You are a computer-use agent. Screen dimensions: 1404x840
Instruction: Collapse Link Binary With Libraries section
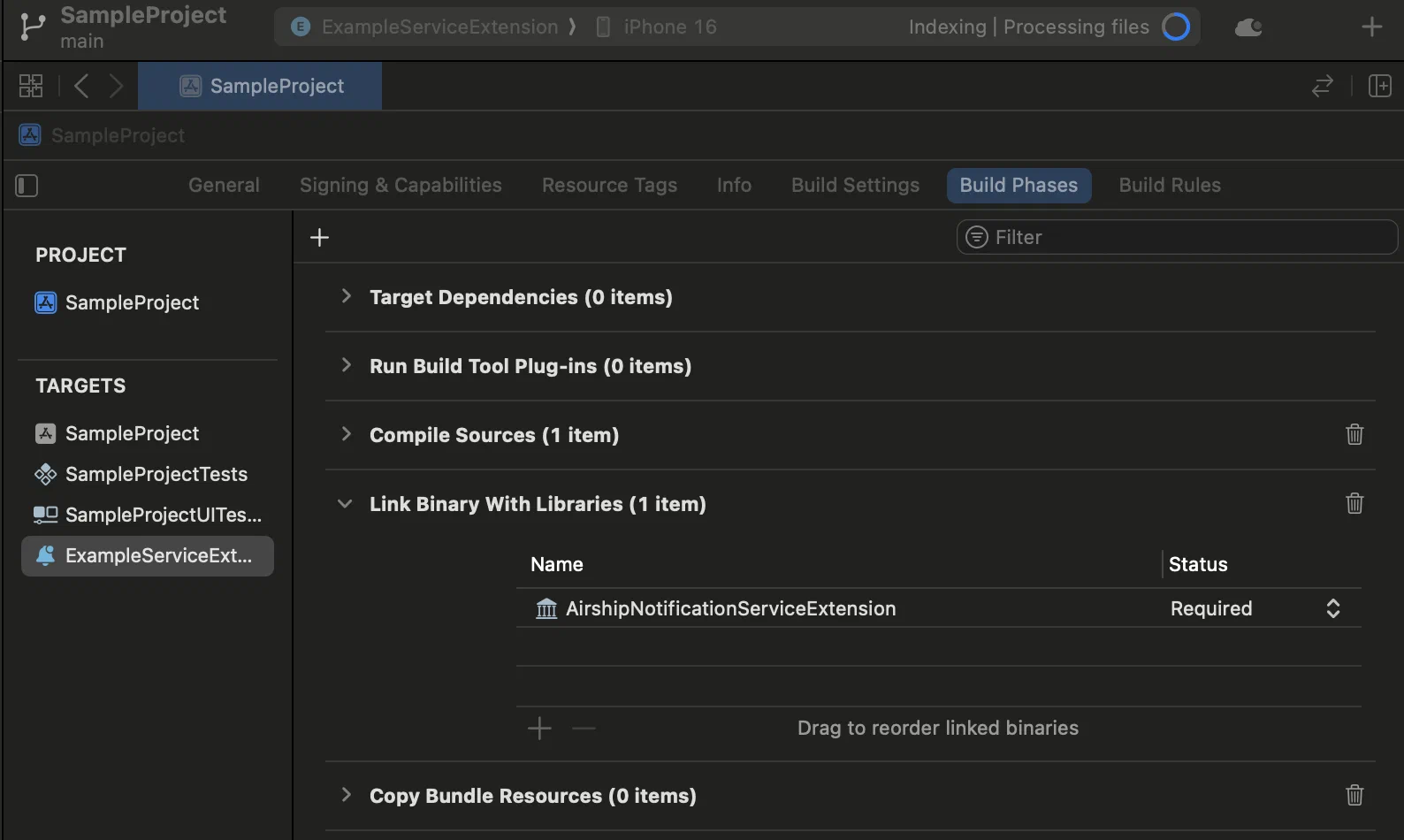345,504
